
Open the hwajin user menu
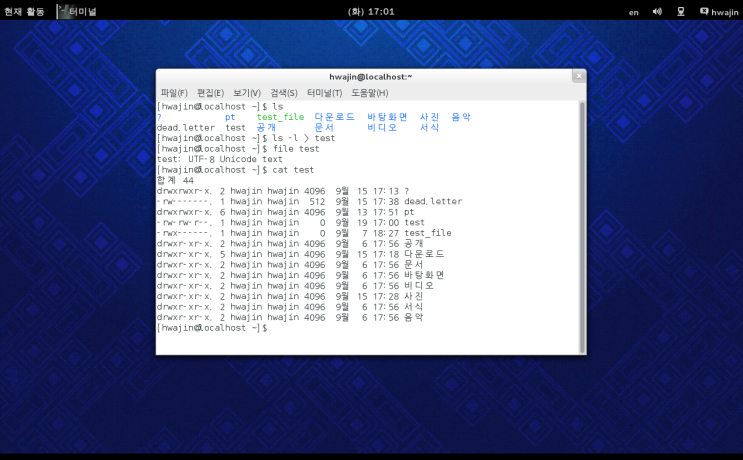pos(719,12)
